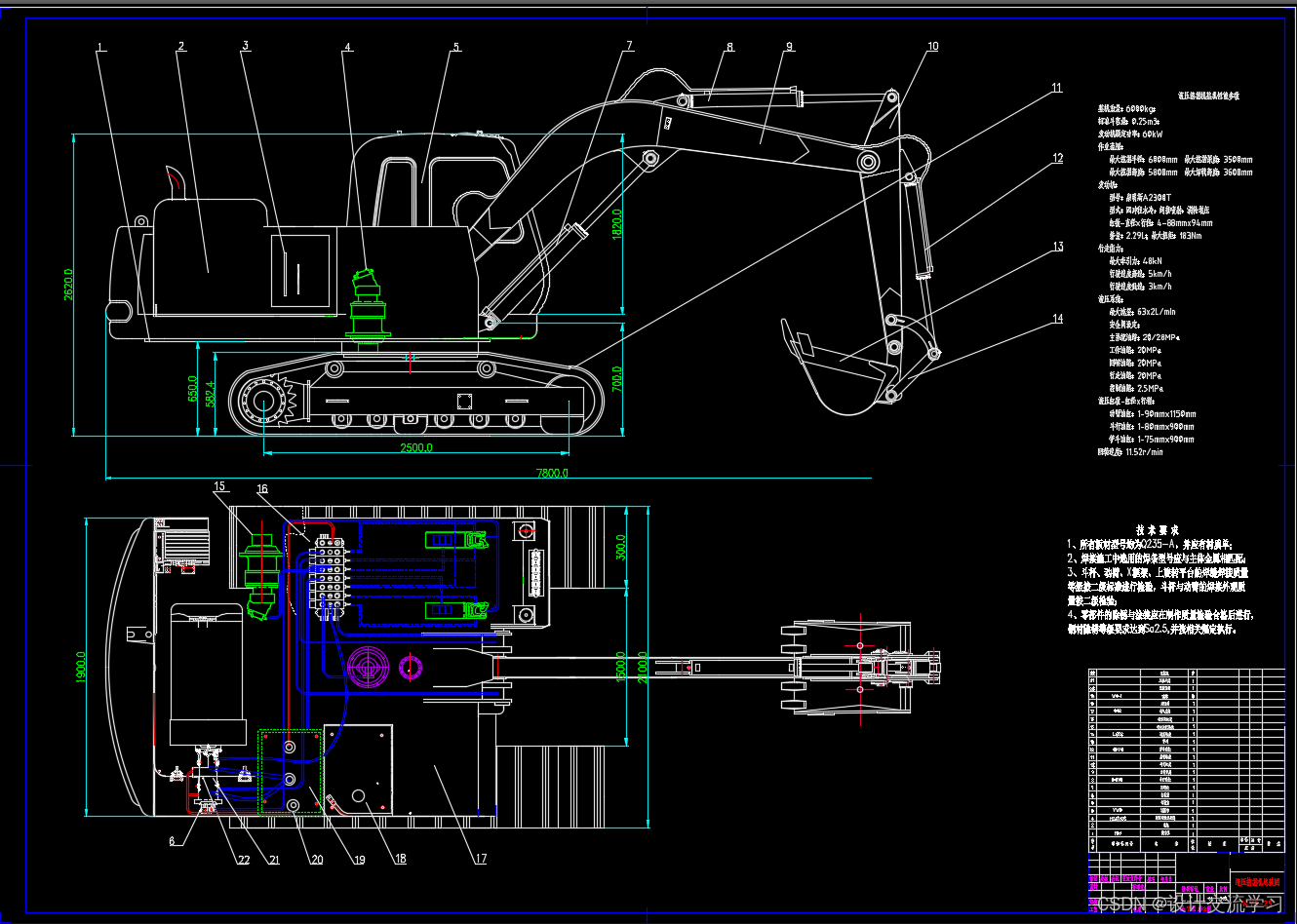Click technical requirement line mentioning Q235-A
Image resolution: width=1297 pixels, height=924 pixels.
1151,544
